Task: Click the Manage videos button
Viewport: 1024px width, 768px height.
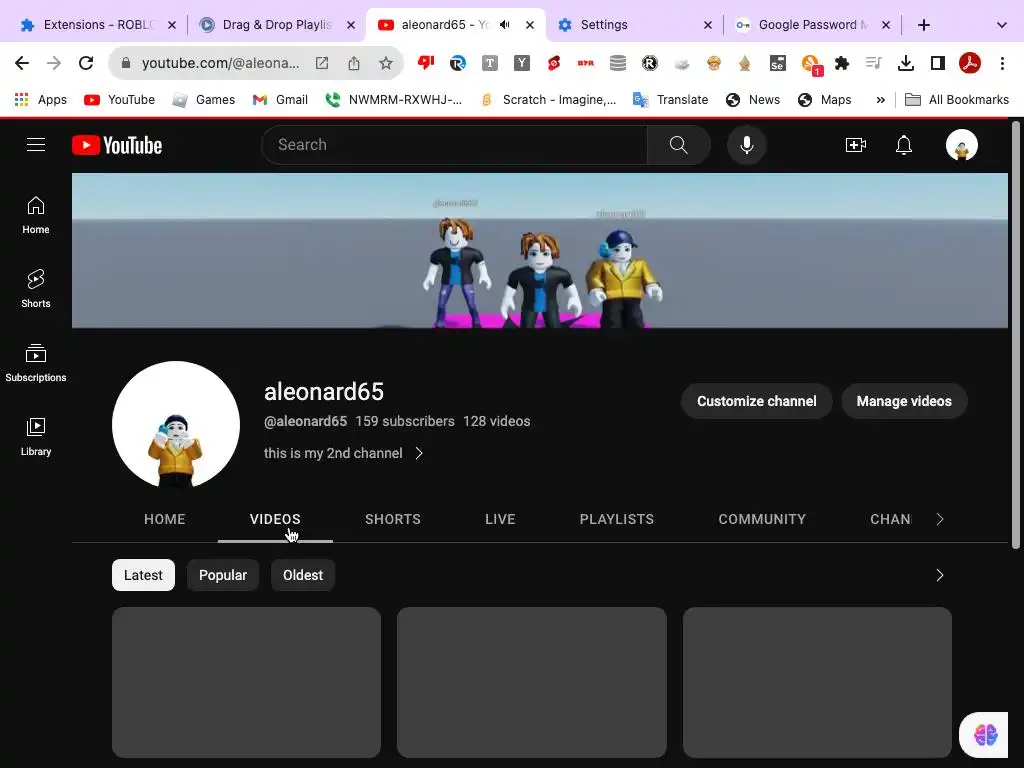Action: click(904, 401)
